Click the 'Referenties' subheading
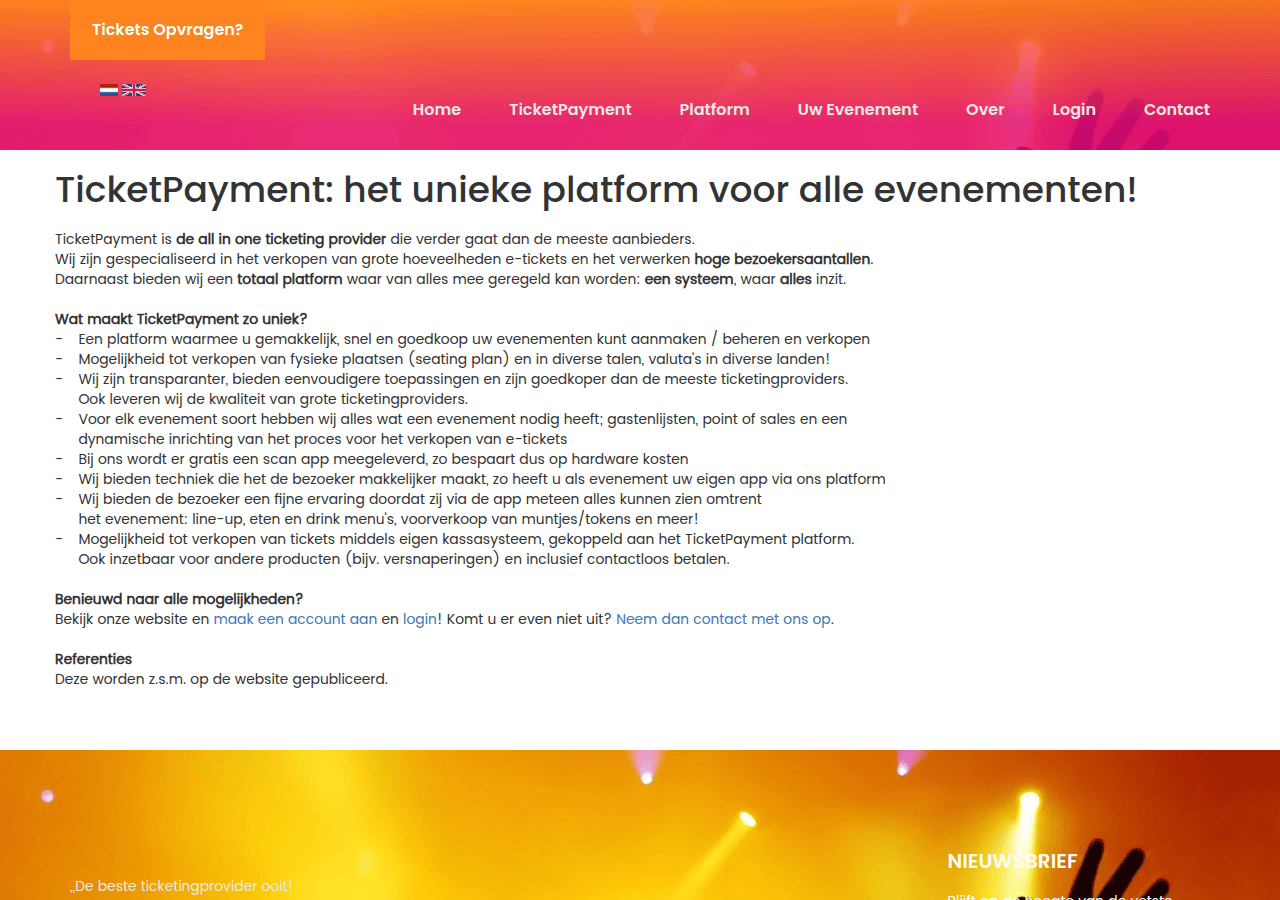The height and width of the screenshot is (900, 1280). click(x=93, y=659)
